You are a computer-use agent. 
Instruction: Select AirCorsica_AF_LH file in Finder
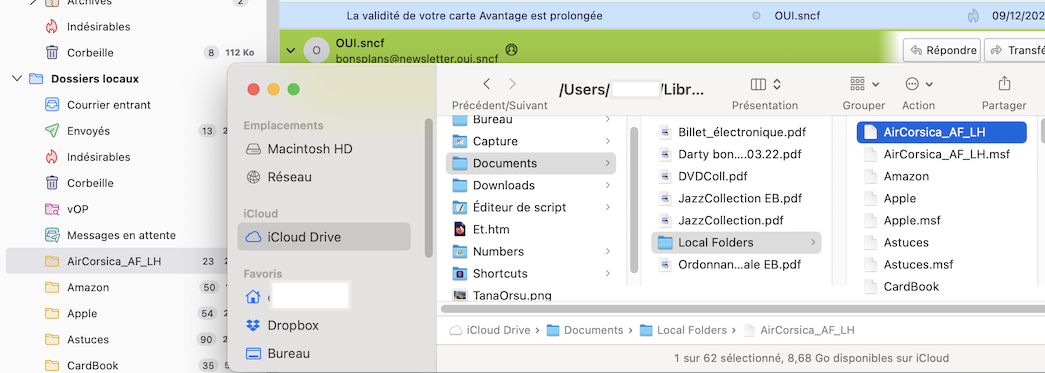tap(941, 132)
